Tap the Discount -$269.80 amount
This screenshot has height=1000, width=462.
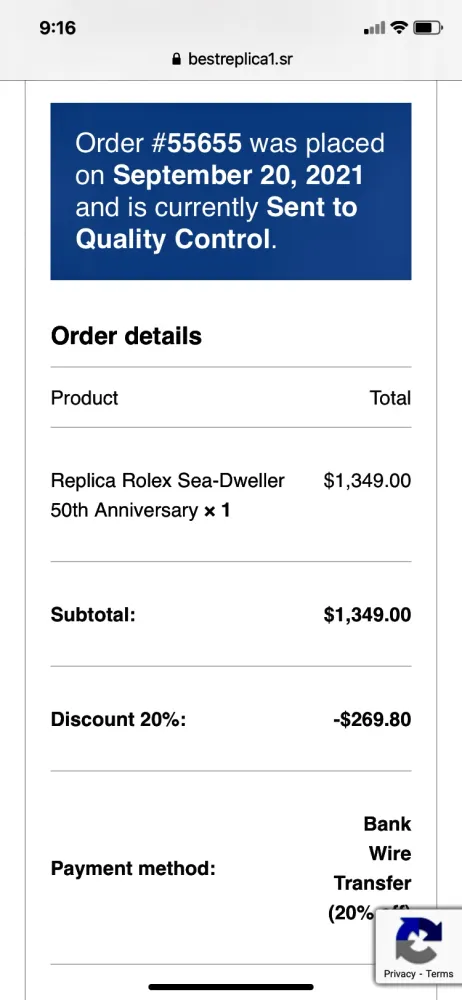coord(372,719)
